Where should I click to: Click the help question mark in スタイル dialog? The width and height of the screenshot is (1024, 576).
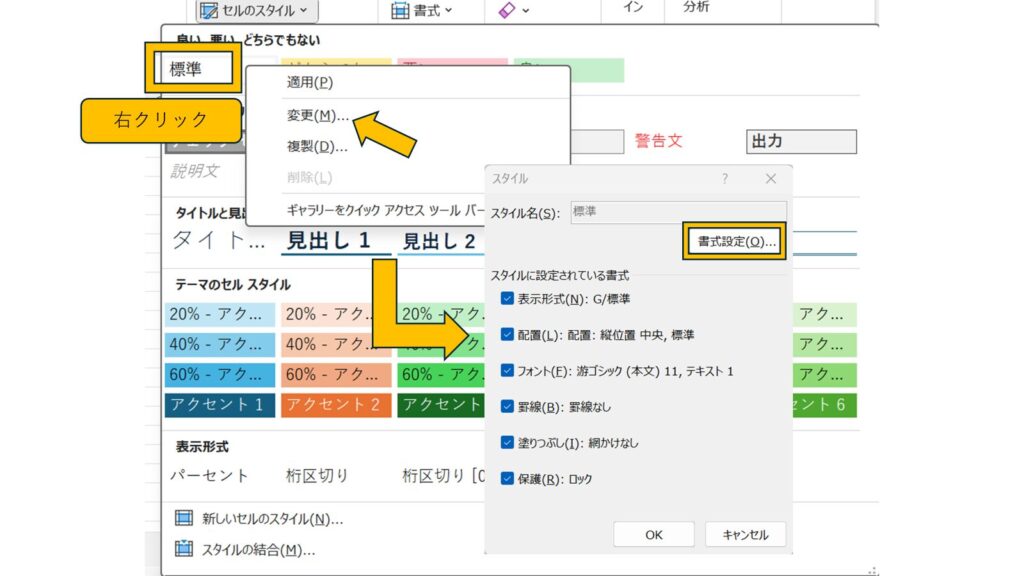click(725, 179)
